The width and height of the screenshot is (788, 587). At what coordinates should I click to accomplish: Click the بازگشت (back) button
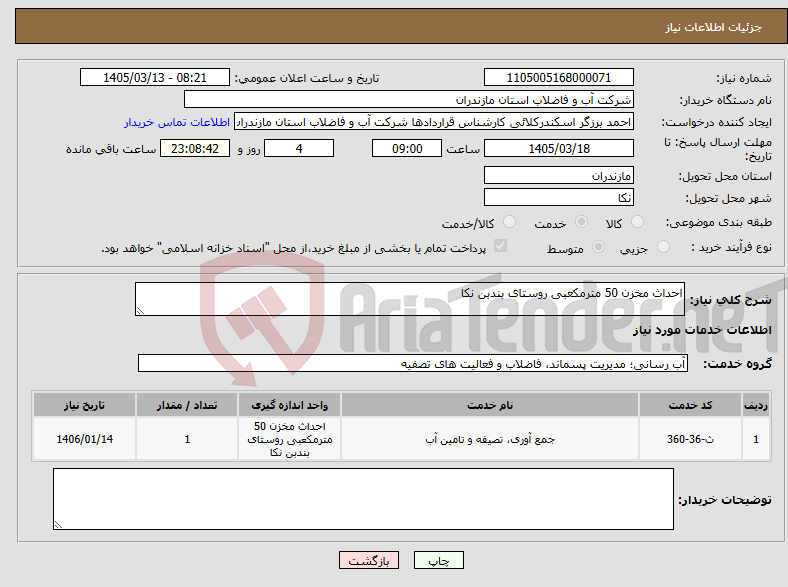pyautogui.click(x=369, y=560)
